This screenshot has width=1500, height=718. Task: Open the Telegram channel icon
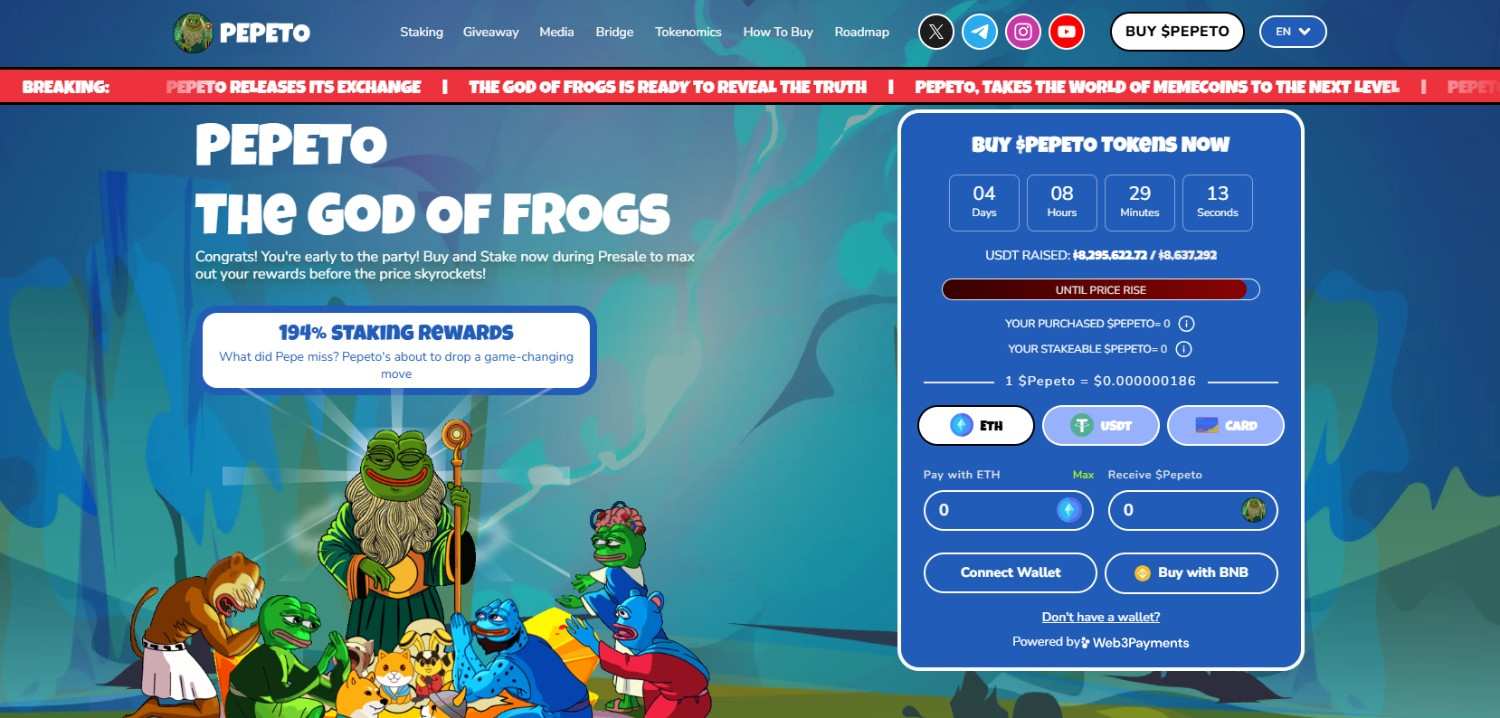coord(980,32)
